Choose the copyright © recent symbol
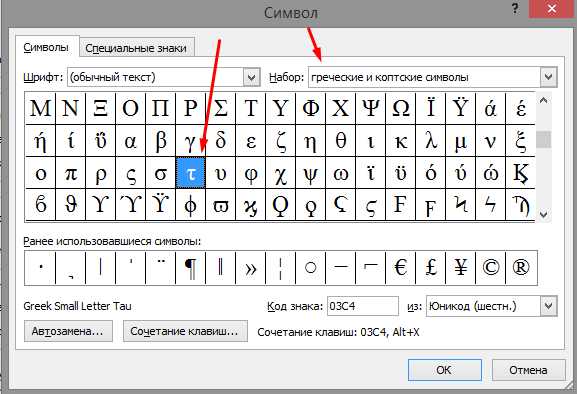Screen dimensions: 577x394 pos(491,268)
